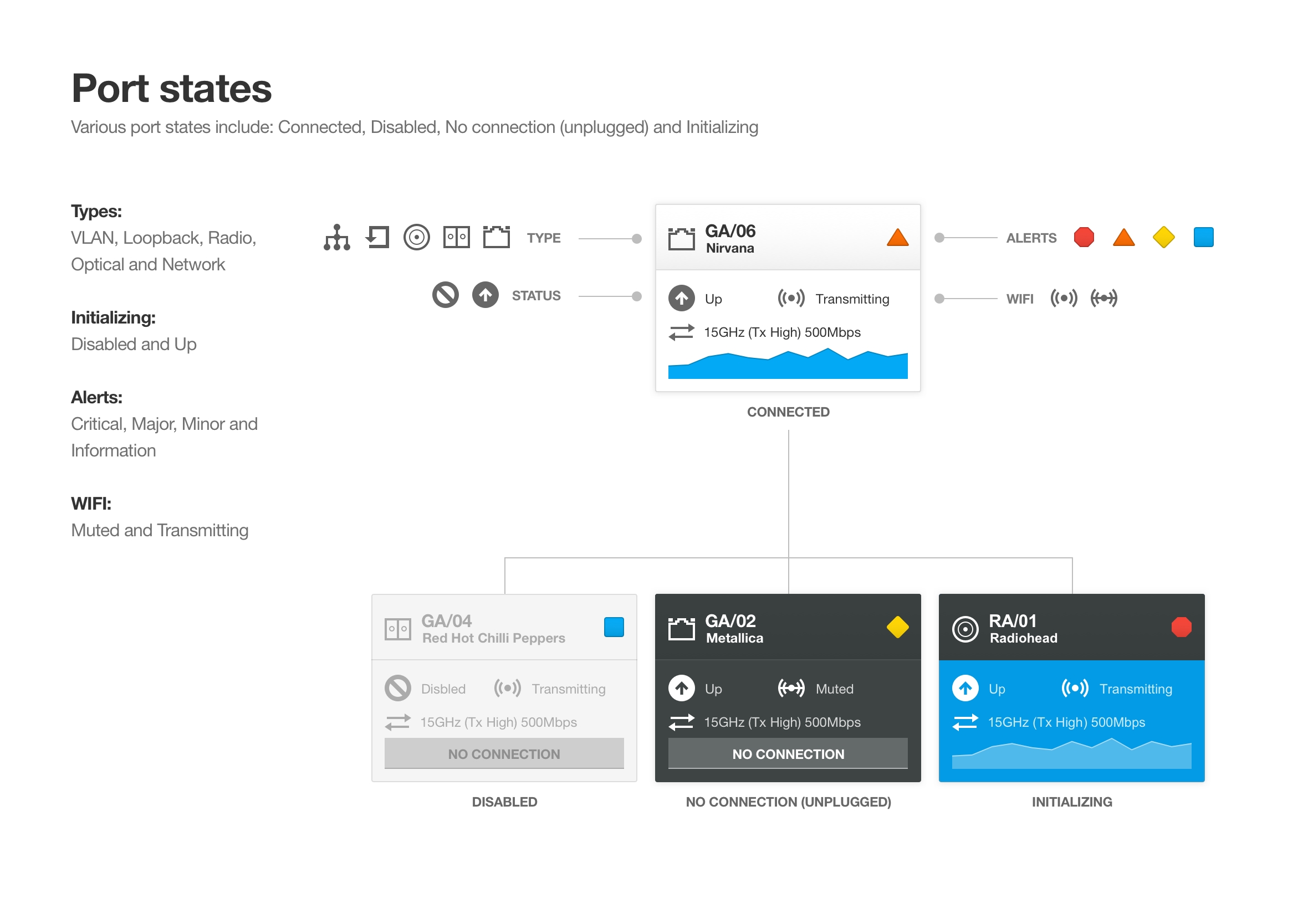
Task: Click the traffic graph on RA/01 Radiohead
Action: click(1071, 753)
